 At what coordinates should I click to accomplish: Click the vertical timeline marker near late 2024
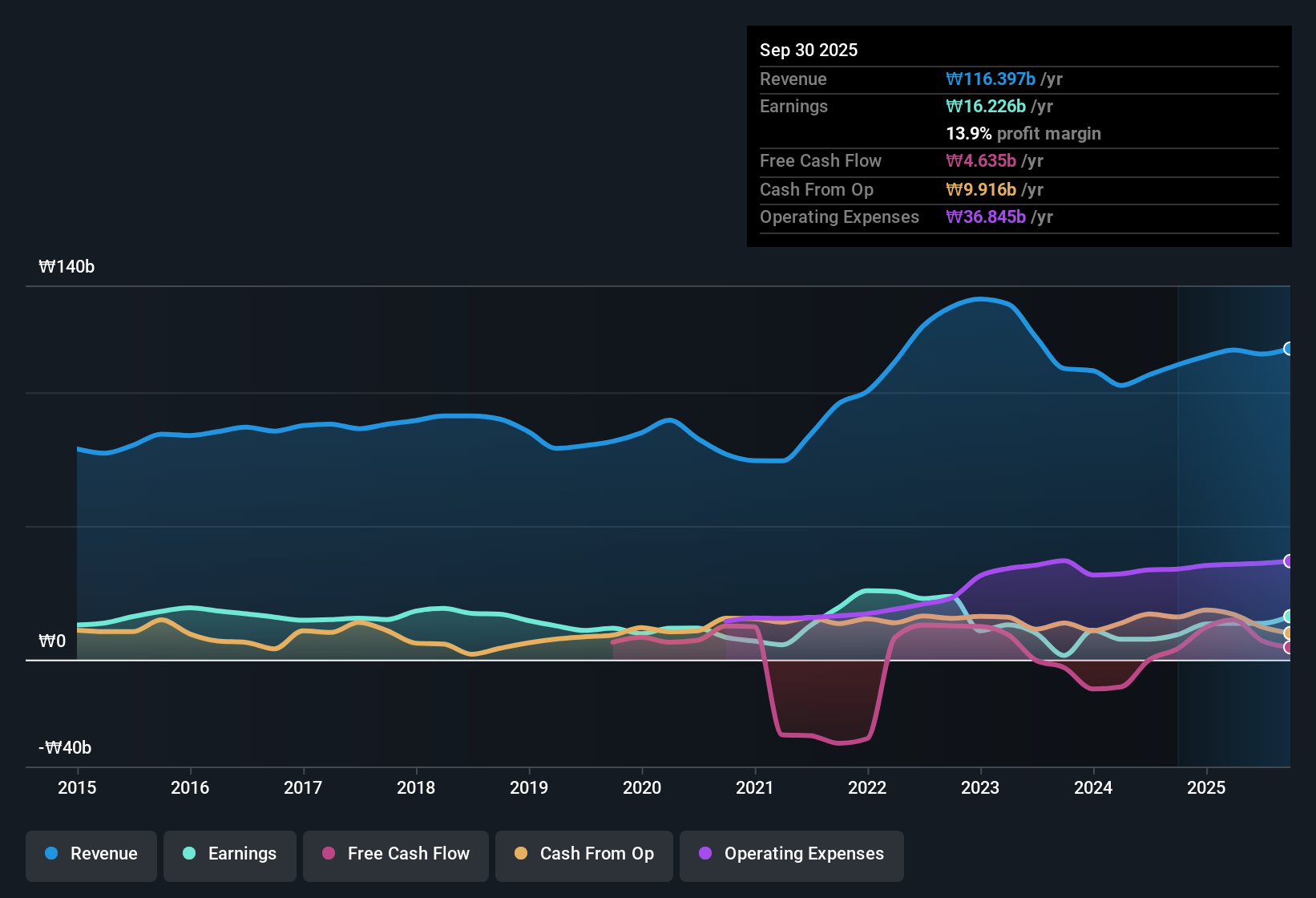click(x=1178, y=521)
